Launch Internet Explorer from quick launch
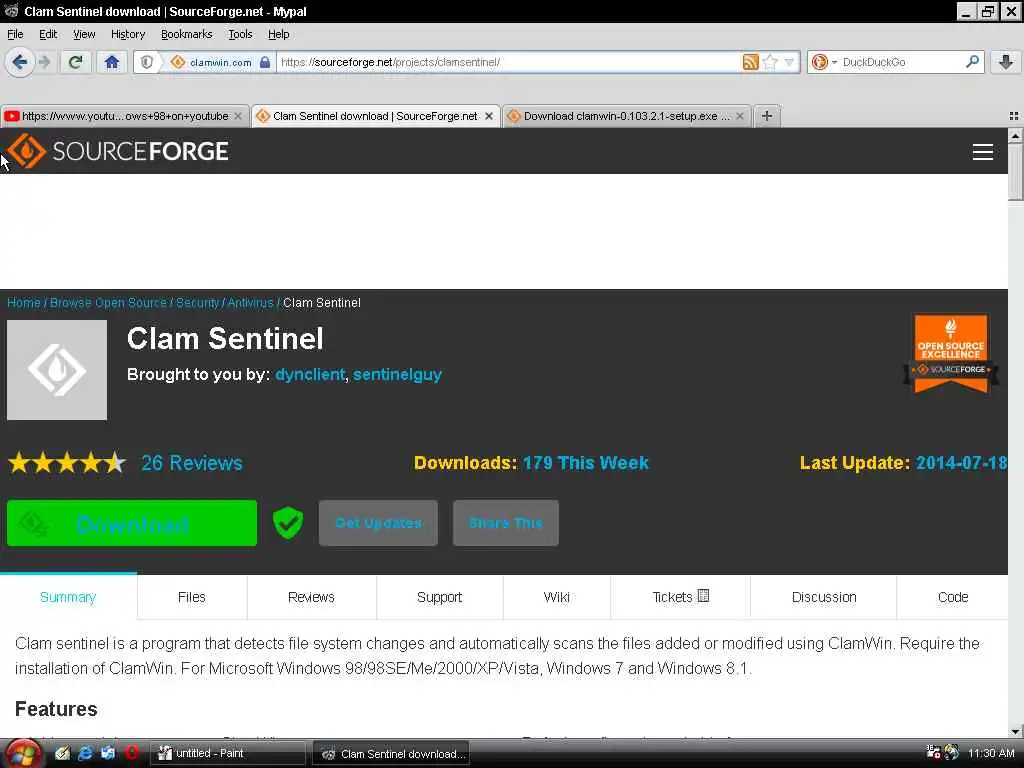The height and width of the screenshot is (768, 1024). tap(85, 753)
